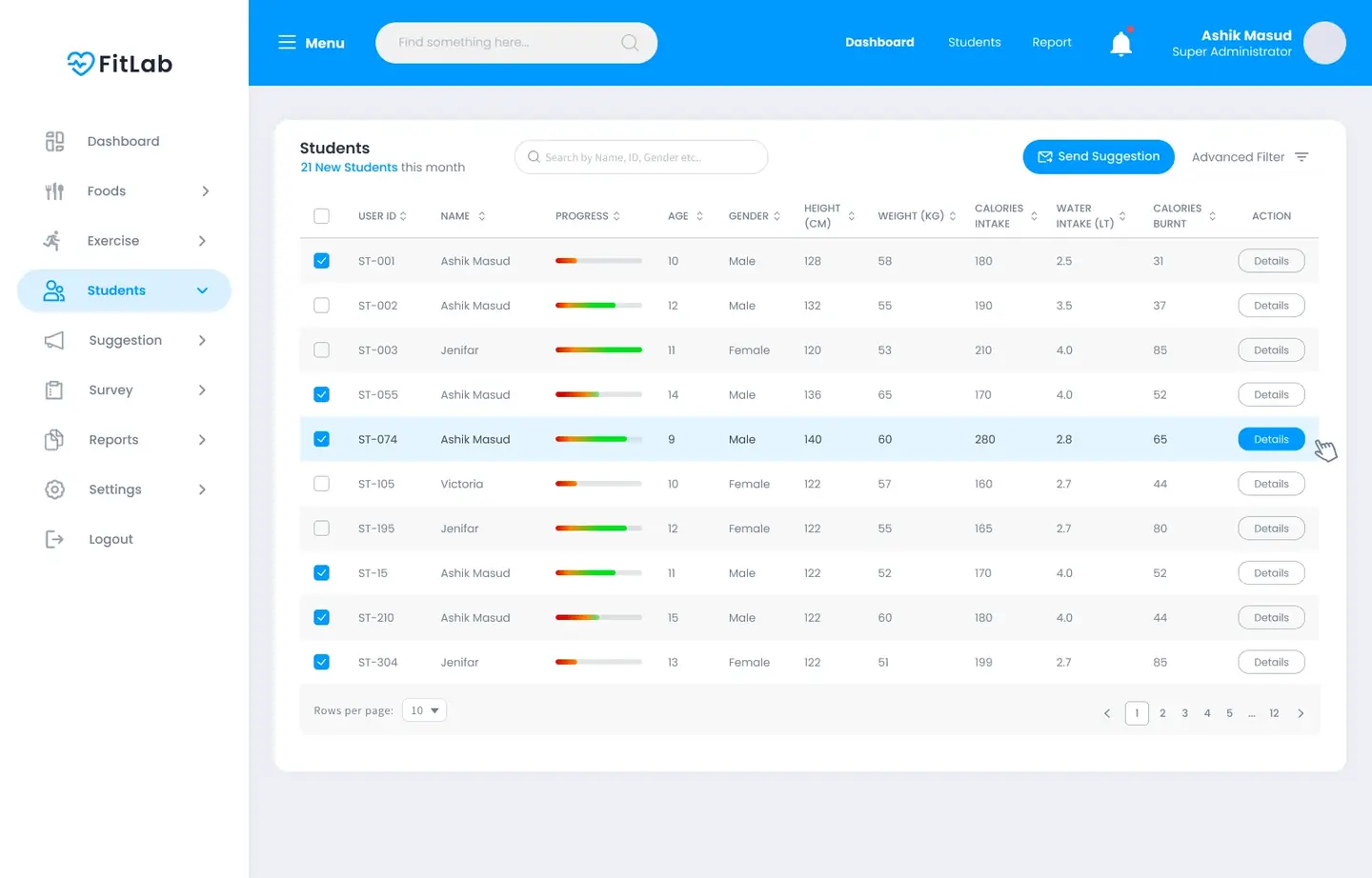Click the Send Suggestion button
Screen dimensions: 1372x878
tap(1099, 157)
